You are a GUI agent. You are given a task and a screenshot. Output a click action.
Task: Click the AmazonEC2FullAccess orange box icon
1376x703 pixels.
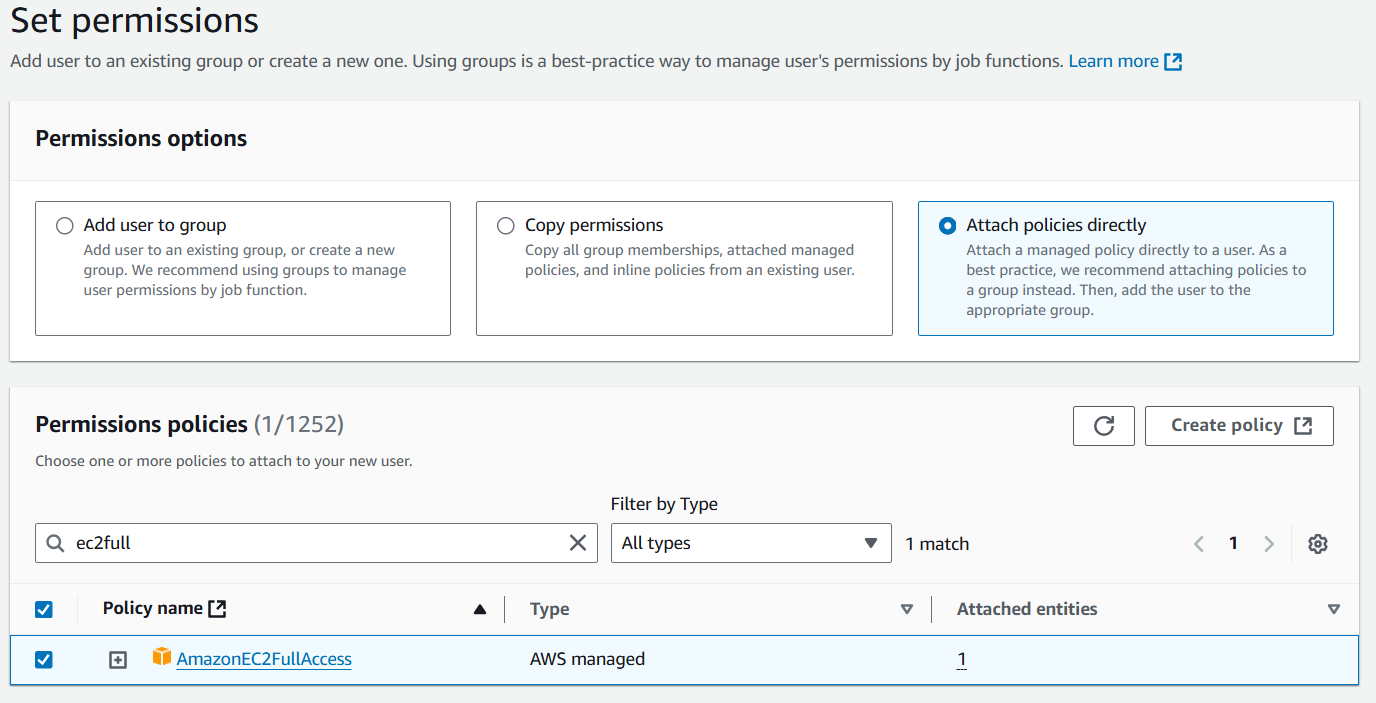[162, 657]
